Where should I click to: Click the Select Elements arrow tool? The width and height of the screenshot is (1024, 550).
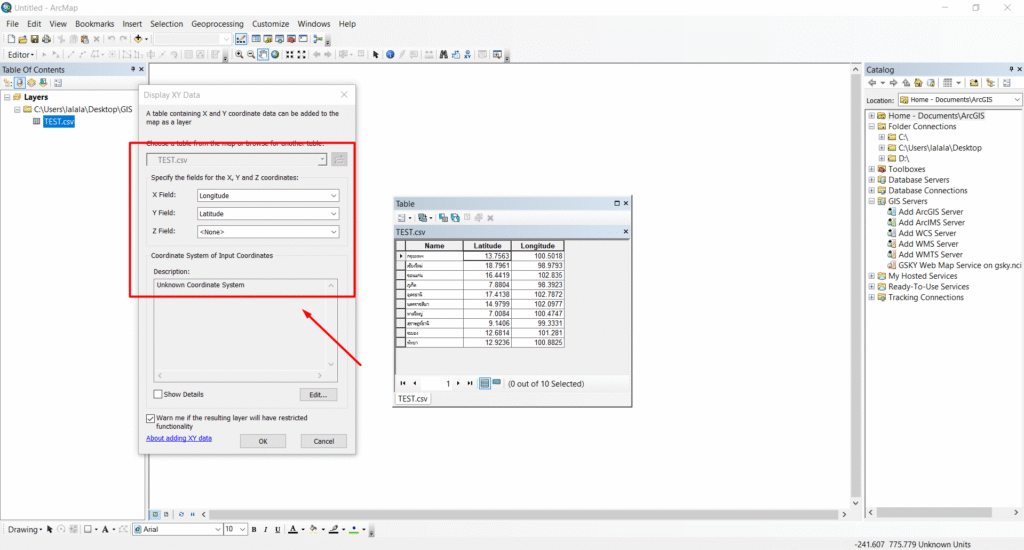(x=376, y=55)
